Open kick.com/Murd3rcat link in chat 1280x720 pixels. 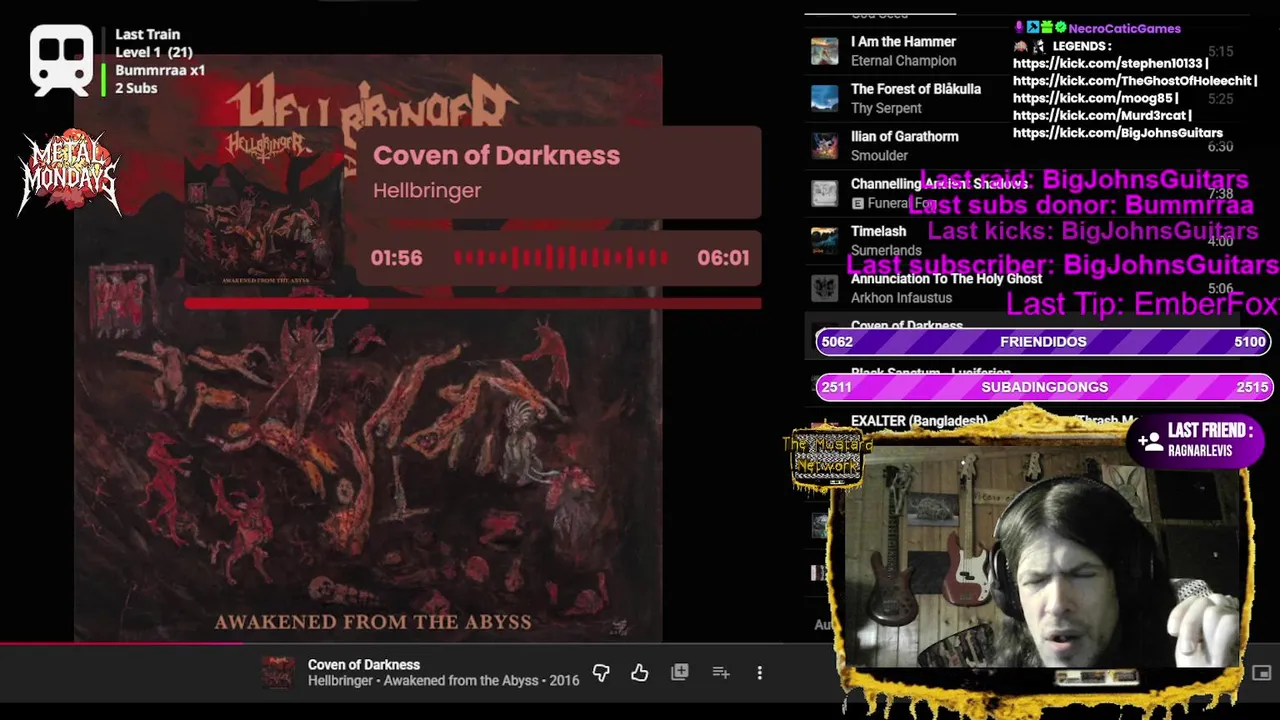pos(1099,115)
